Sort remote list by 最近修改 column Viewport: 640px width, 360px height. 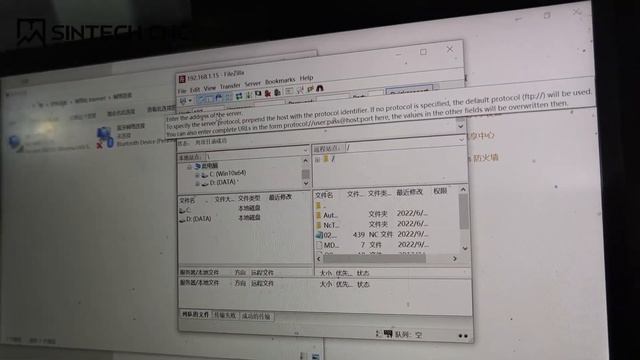[410, 192]
